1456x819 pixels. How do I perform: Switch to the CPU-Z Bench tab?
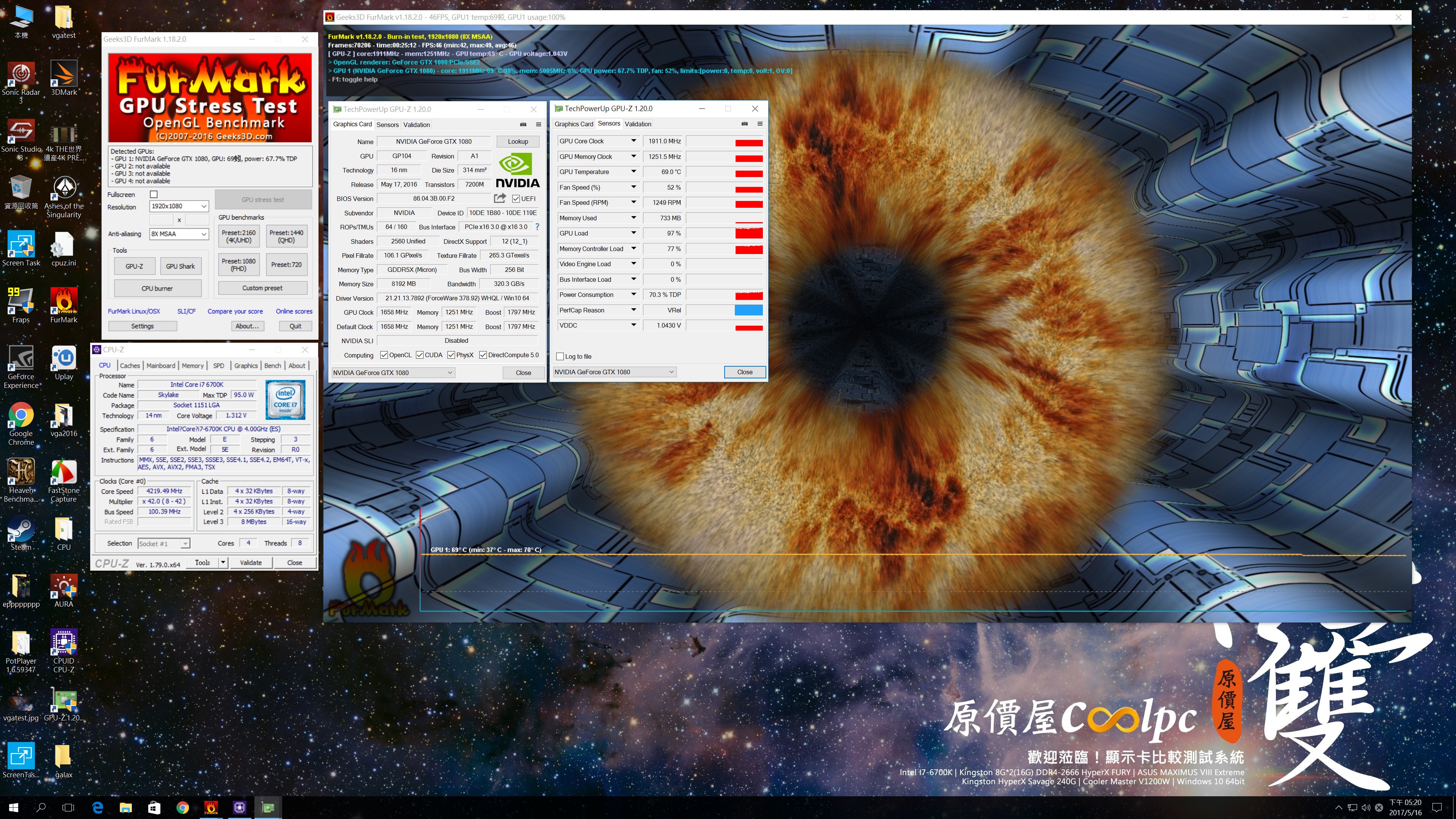[x=273, y=366]
